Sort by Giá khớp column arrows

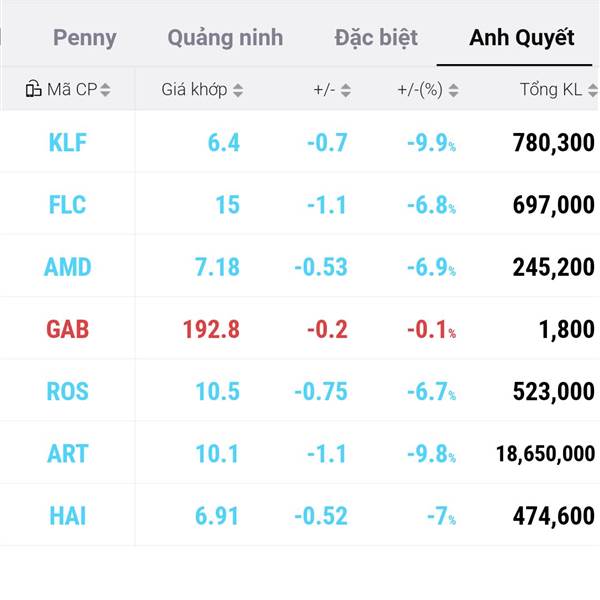pos(238,90)
